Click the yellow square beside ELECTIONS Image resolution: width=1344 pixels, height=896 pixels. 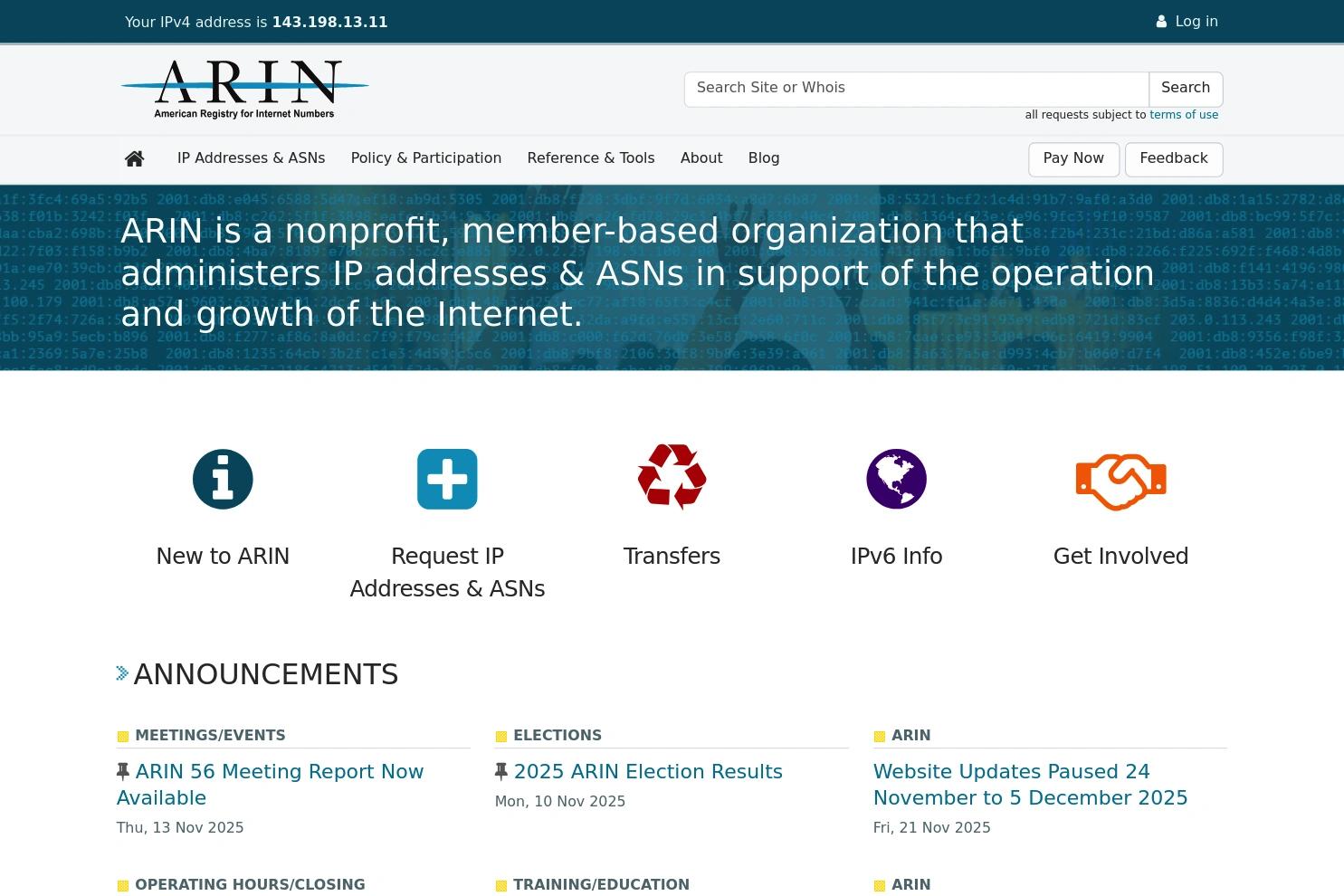point(500,737)
